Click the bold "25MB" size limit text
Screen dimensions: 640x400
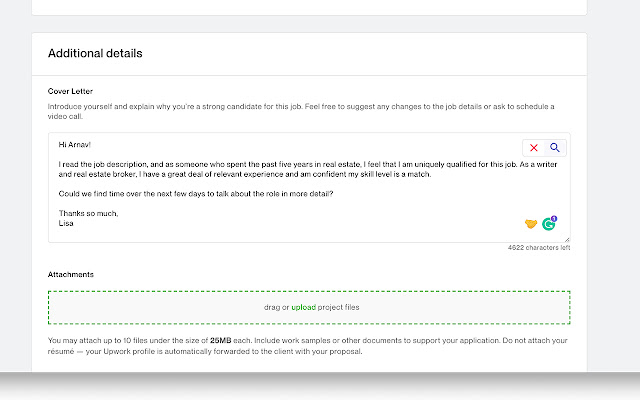click(222, 341)
